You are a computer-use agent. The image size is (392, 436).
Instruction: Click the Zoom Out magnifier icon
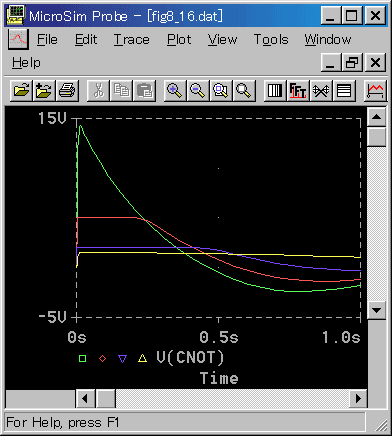click(198, 90)
